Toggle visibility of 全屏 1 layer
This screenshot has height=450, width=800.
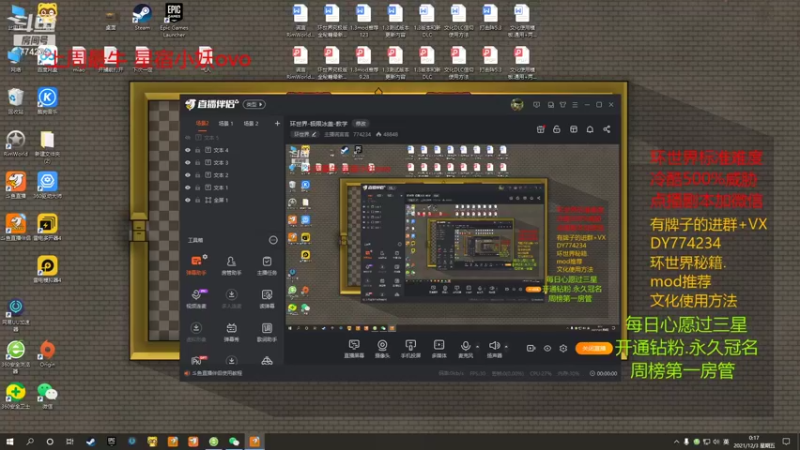tap(188, 200)
